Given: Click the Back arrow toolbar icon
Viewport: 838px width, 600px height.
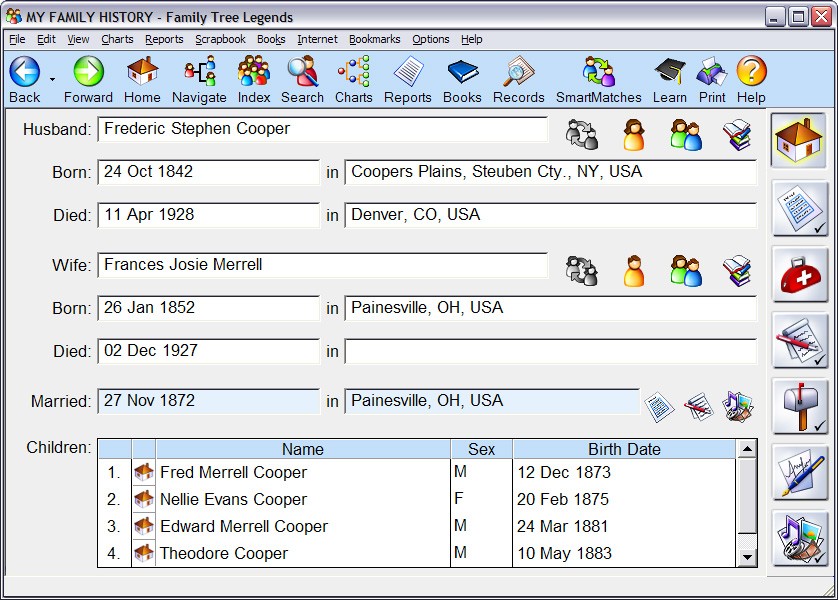Looking at the screenshot, I should point(25,71).
